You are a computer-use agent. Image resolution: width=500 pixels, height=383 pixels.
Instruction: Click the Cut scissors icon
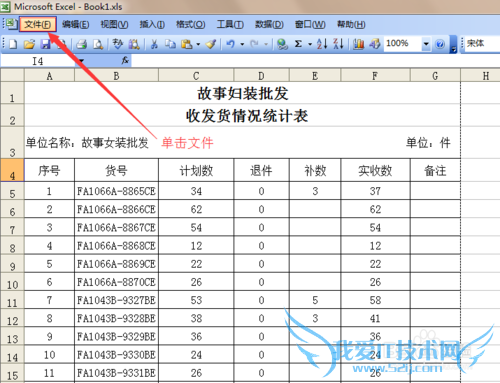point(154,44)
